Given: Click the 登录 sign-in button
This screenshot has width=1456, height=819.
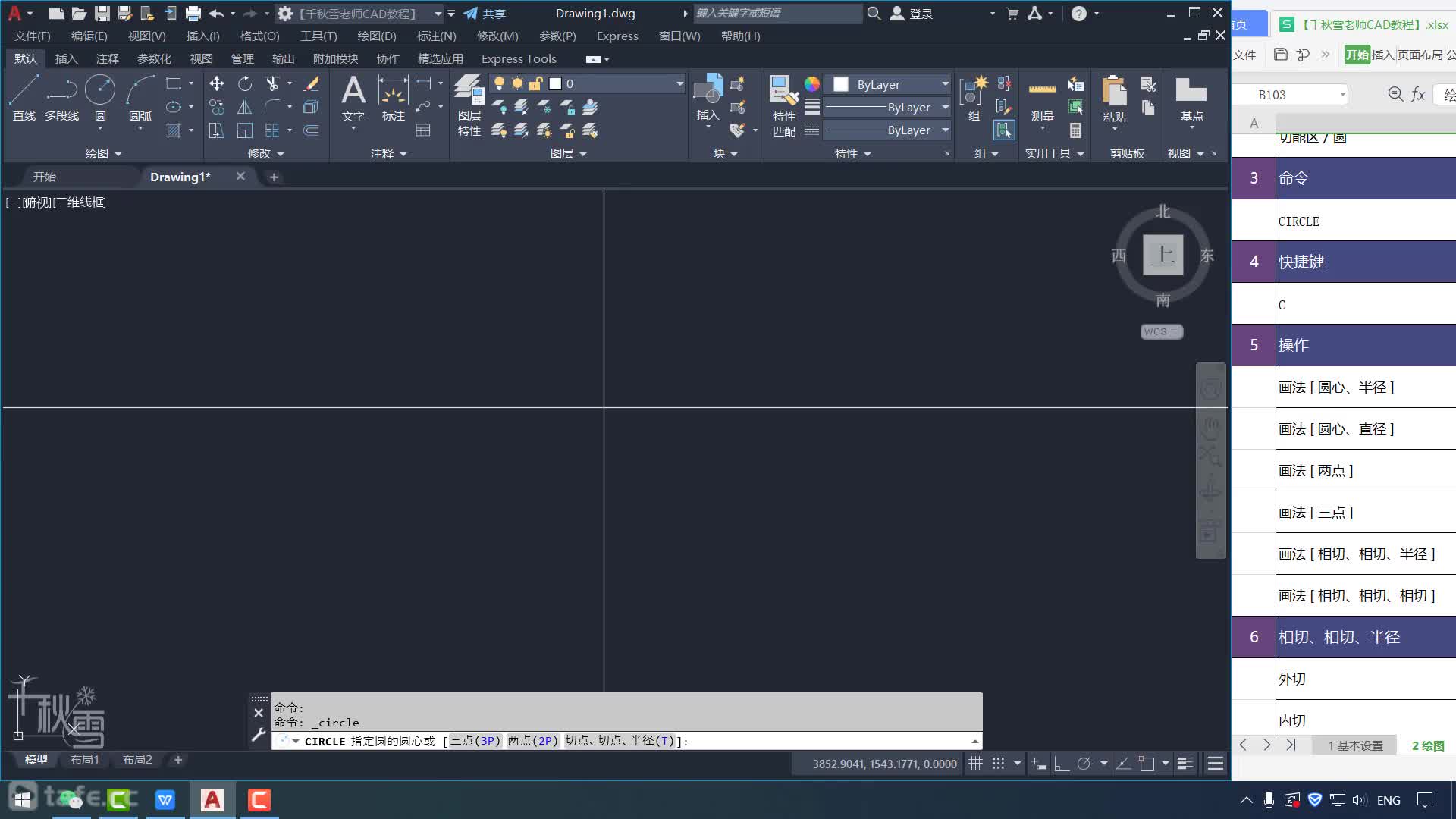Looking at the screenshot, I should [913, 14].
